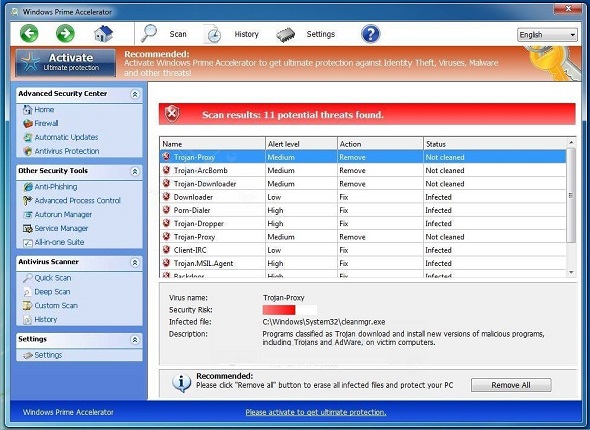Click the Antivirus Protection shield icon

(27, 151)
